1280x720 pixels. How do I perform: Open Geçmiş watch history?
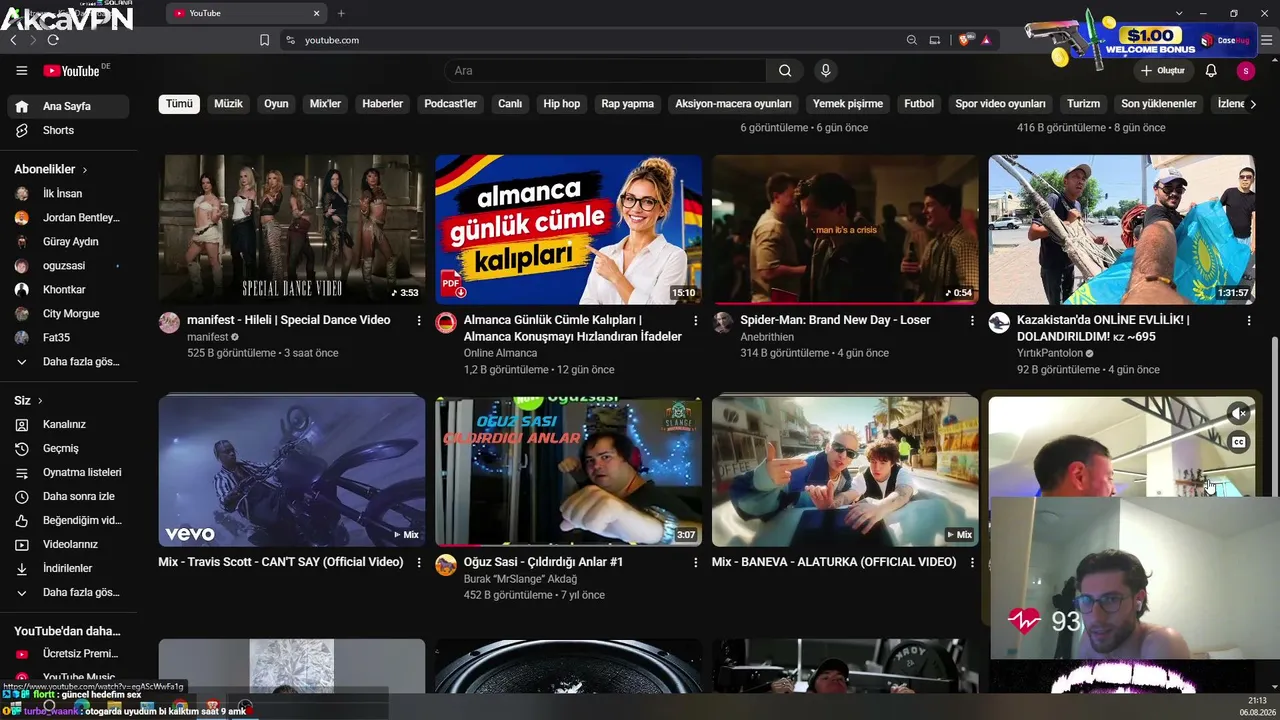[70, 448]
